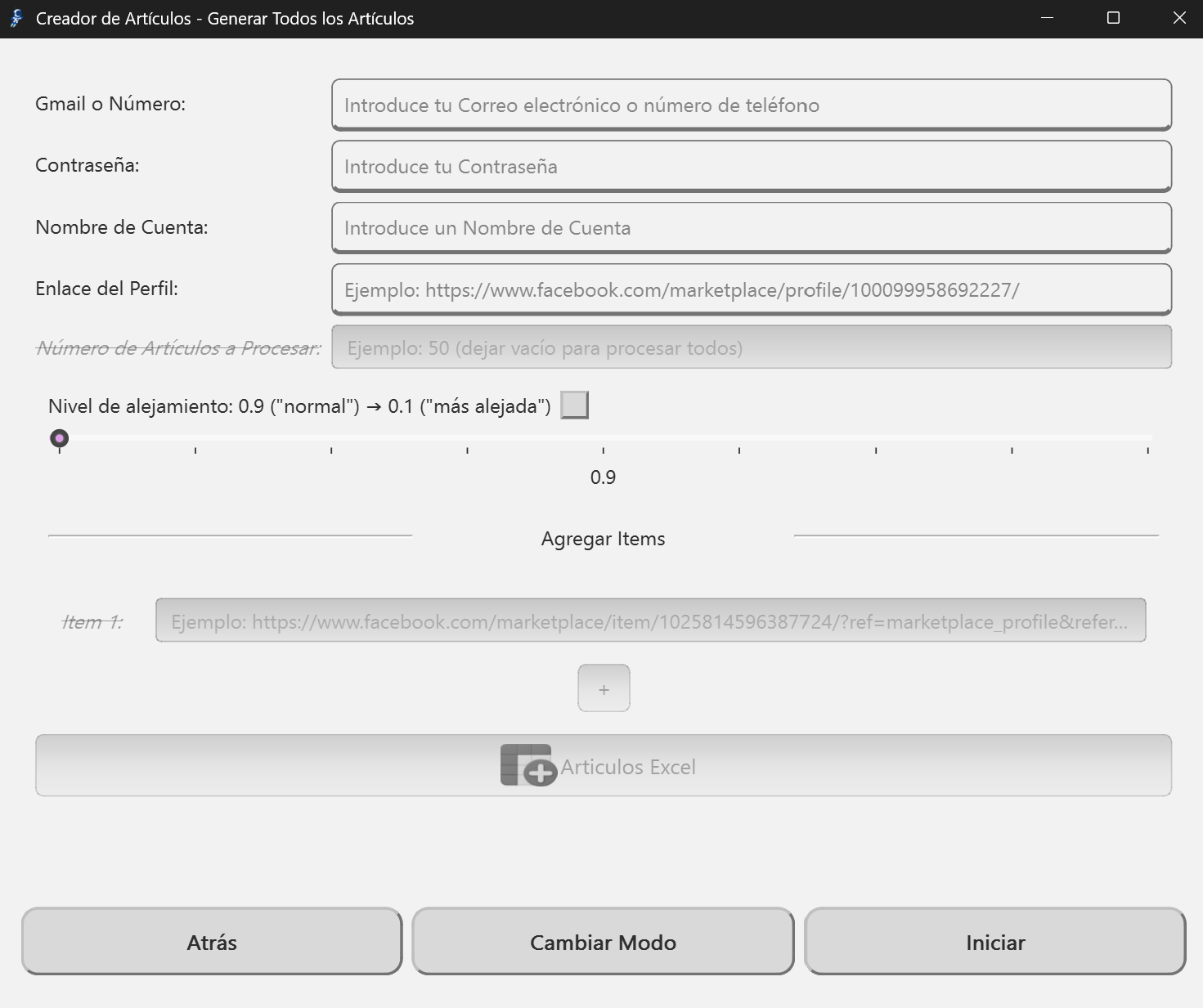Image resolution: width=1203 pixels, height=1008 pixels.
Task: Click the zoom level slider handle
Action: click(59, 439)
